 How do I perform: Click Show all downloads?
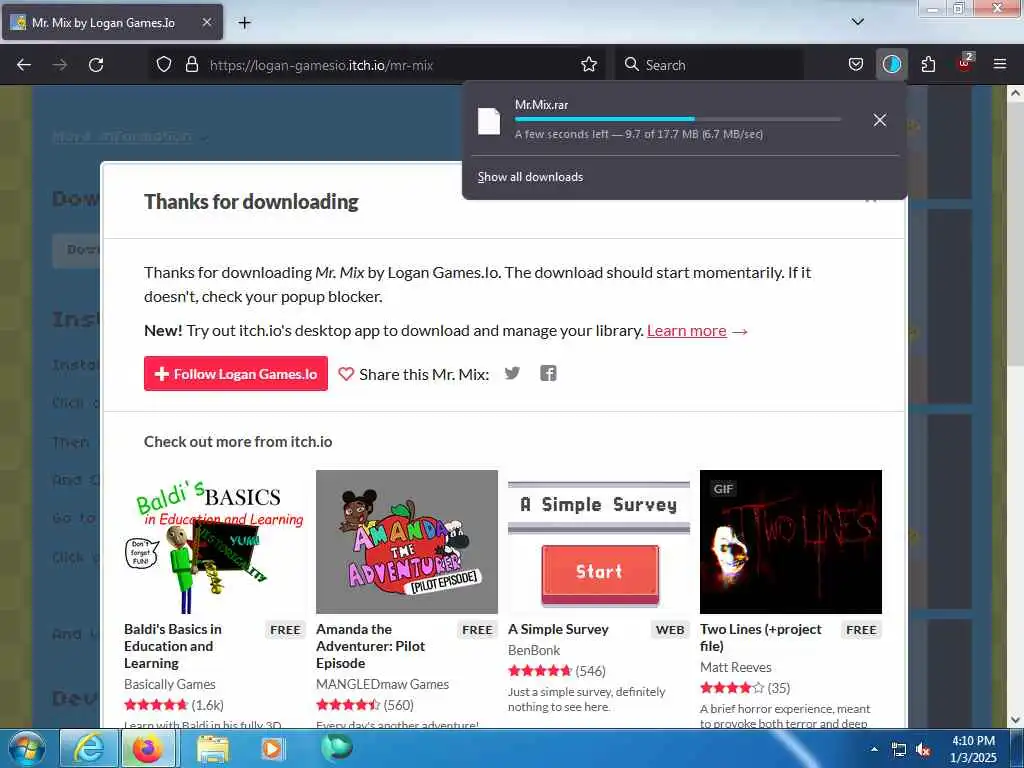[530, 177]
